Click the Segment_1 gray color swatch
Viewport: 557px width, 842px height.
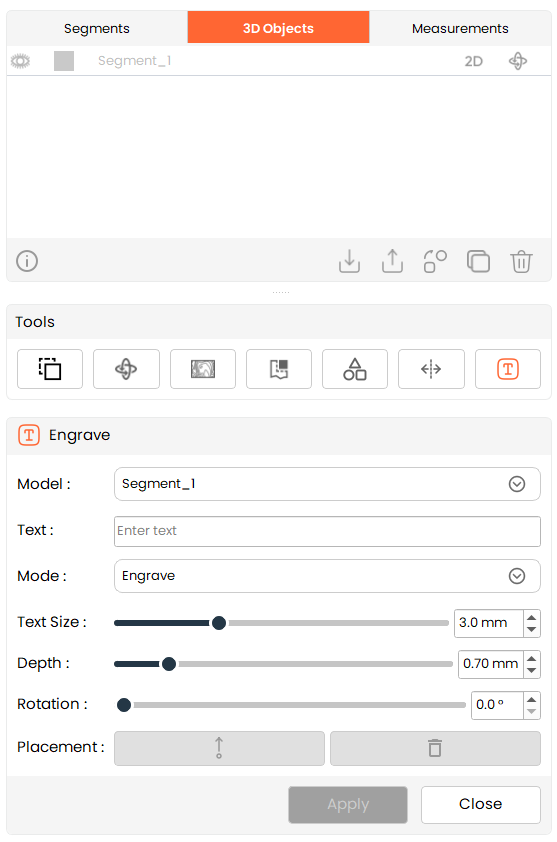(64, 61)
